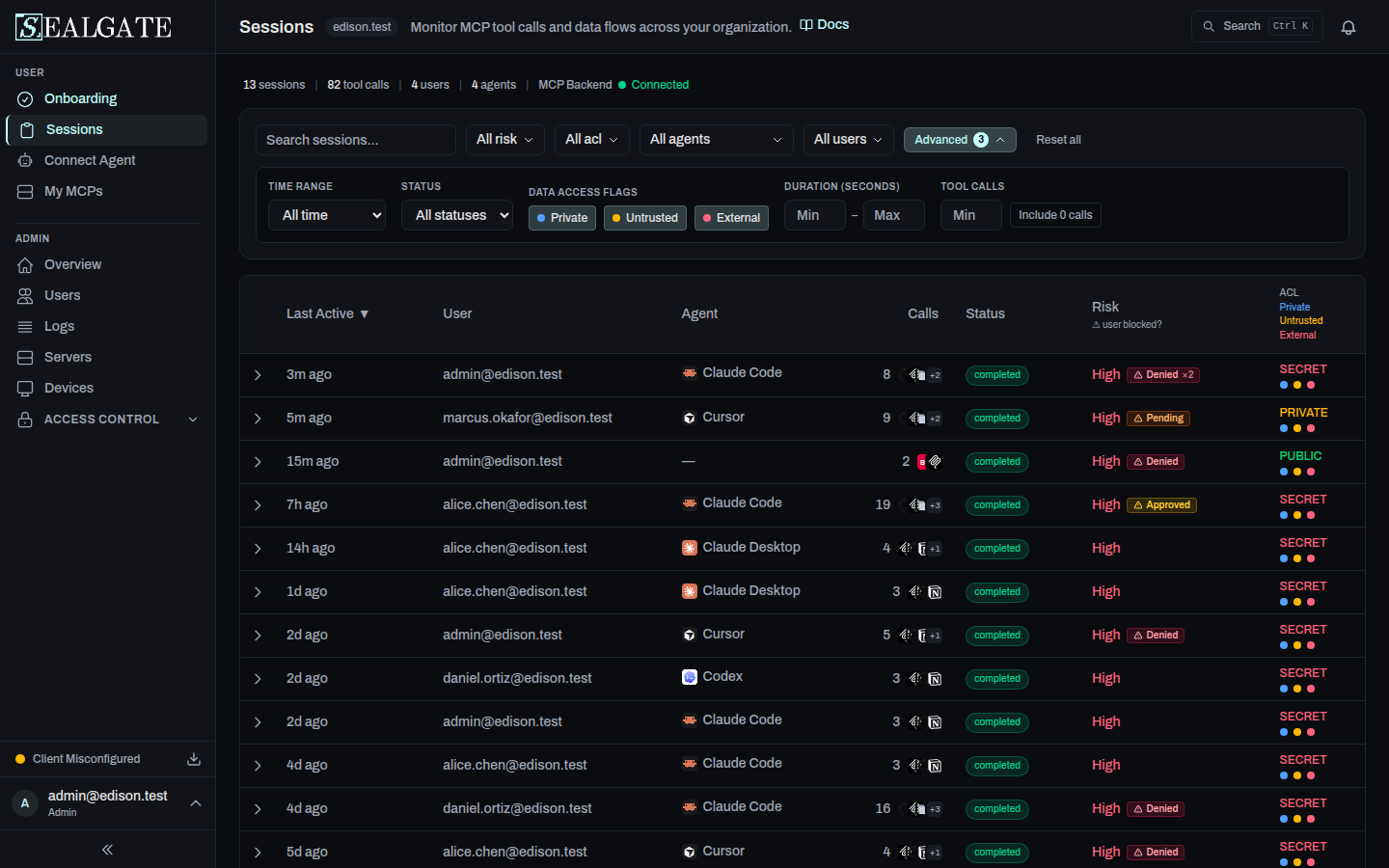Viewport: 1389px width, 868px height.
Task: Click the Codex agent icon
Action: pyautogui.click(x=689, y=677)
